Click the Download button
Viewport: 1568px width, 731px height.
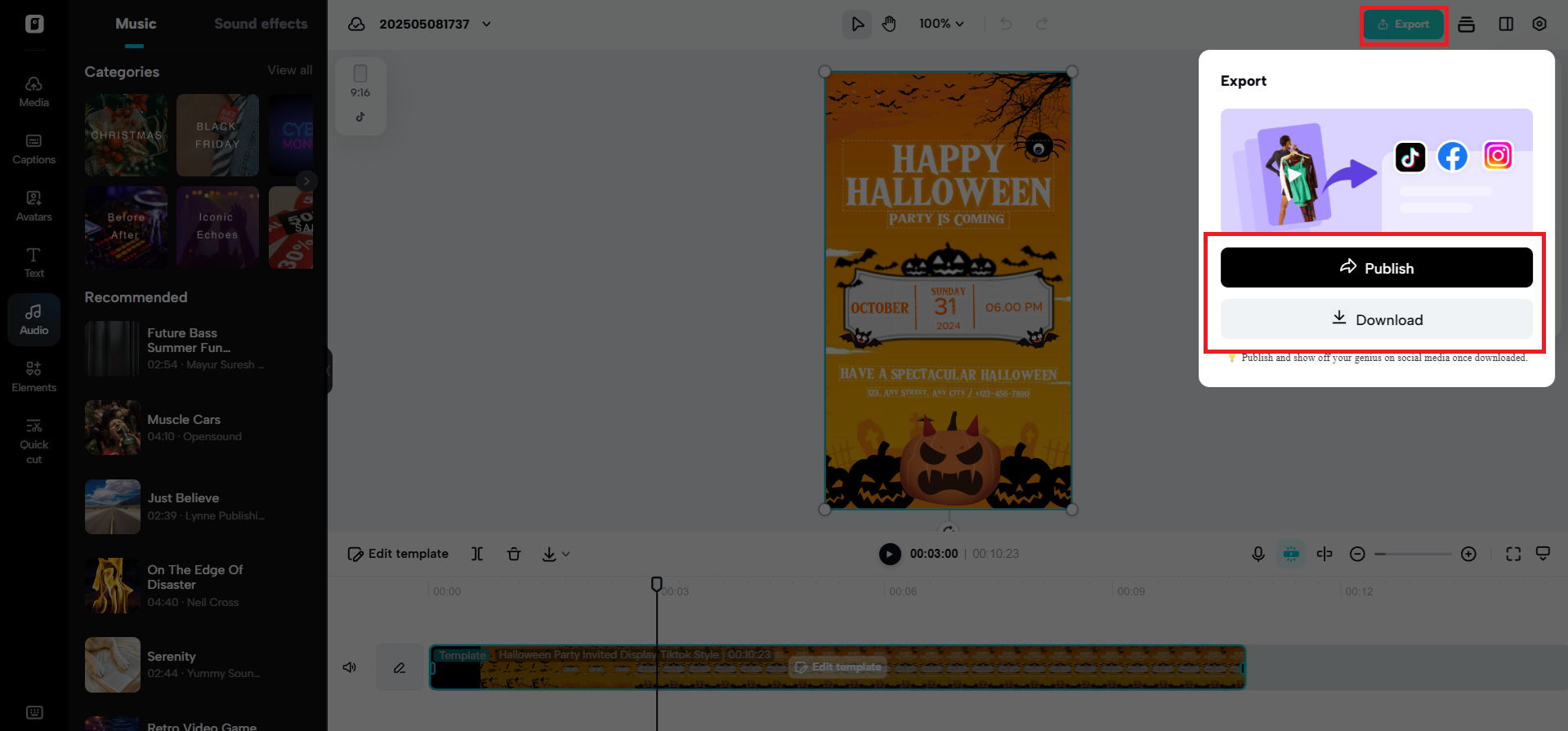1376,319
